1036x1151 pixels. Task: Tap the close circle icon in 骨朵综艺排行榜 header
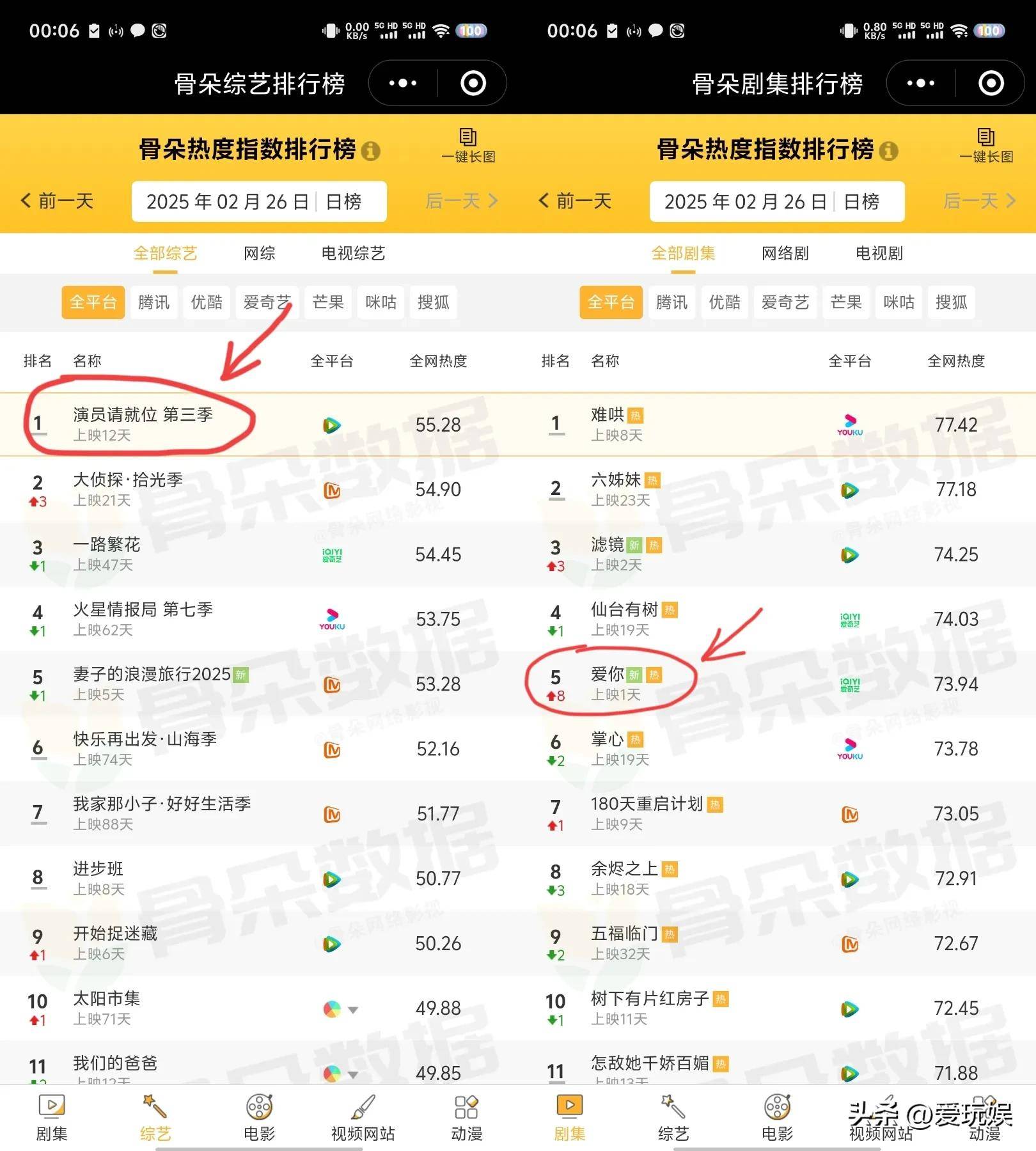pos(473,83)
